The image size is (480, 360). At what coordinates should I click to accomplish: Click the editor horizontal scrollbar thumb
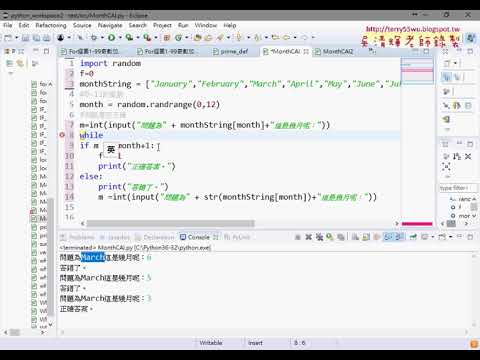click(170, 223)
